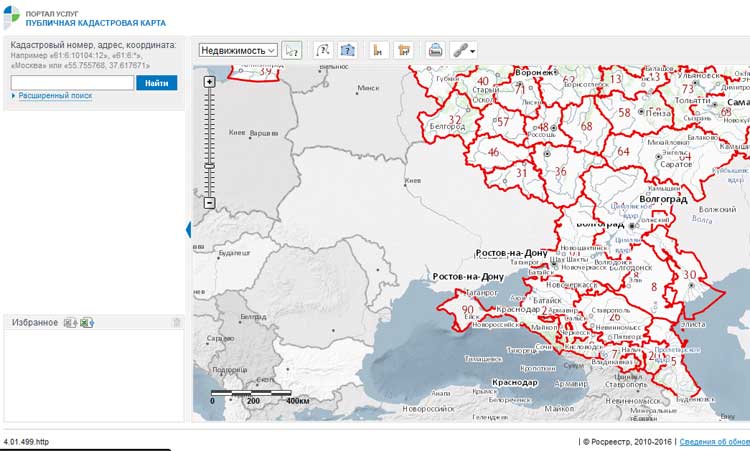The height and width of the screenshot is (451, 750).
Task: Click the Публичная кадастровая карта title link
Action: (x=96, y=22)
